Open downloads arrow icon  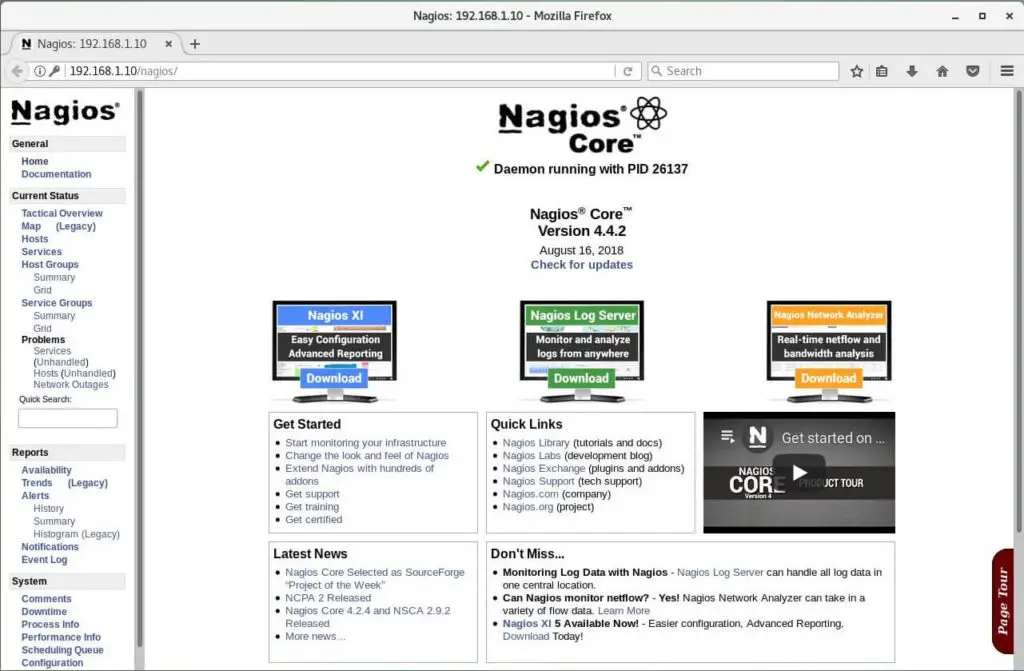point(912,71)
